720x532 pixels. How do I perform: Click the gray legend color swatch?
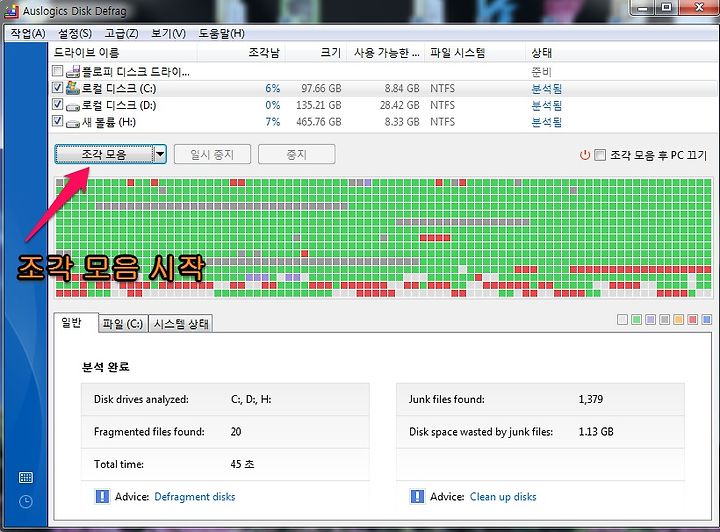664,319
